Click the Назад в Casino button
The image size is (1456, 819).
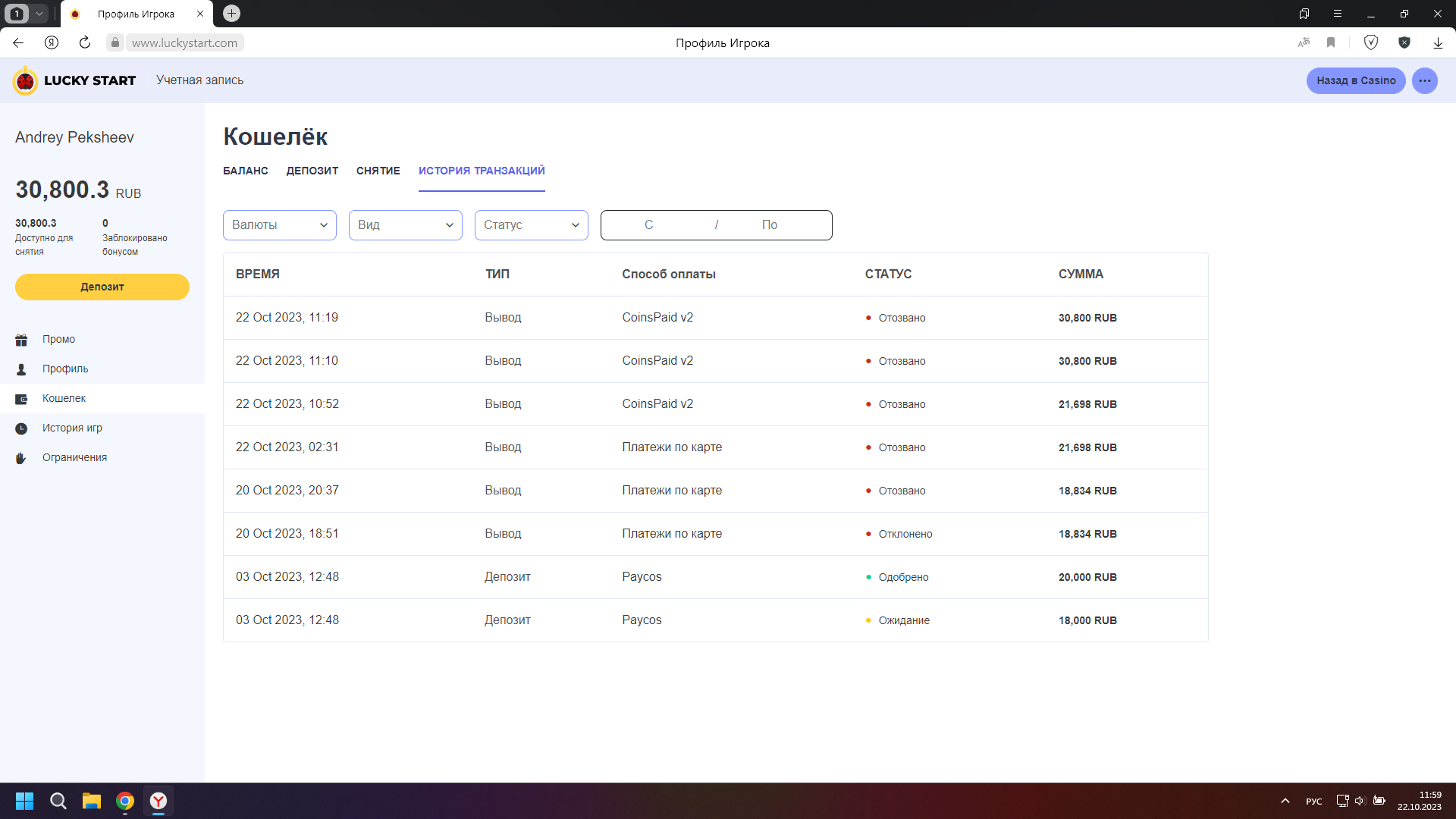(x=1355, y=80)
